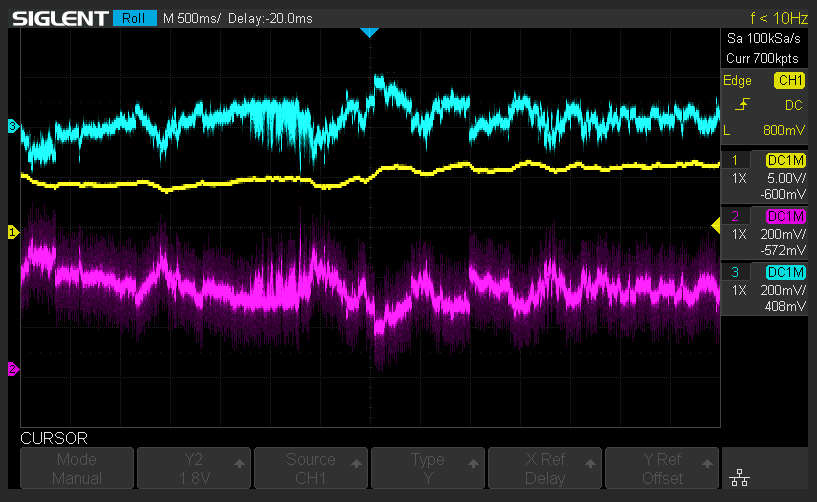Click the trigger level L label
817x502 pixels.
click(x=727, y=130)
